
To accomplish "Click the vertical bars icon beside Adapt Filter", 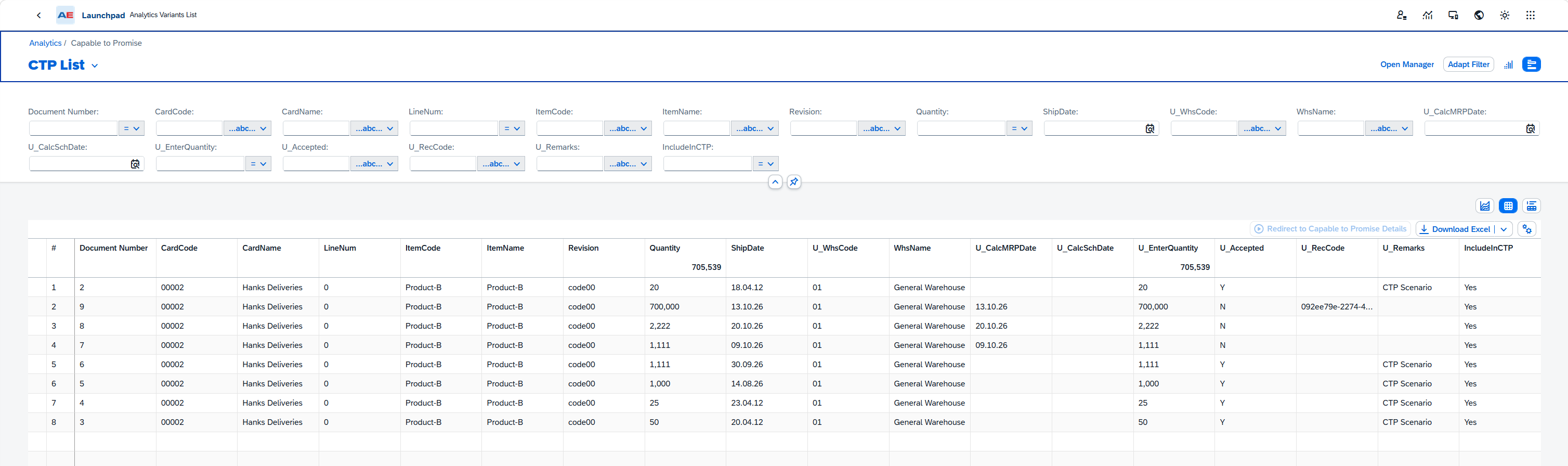I will pyautogui.click(x=1508, y=64).
